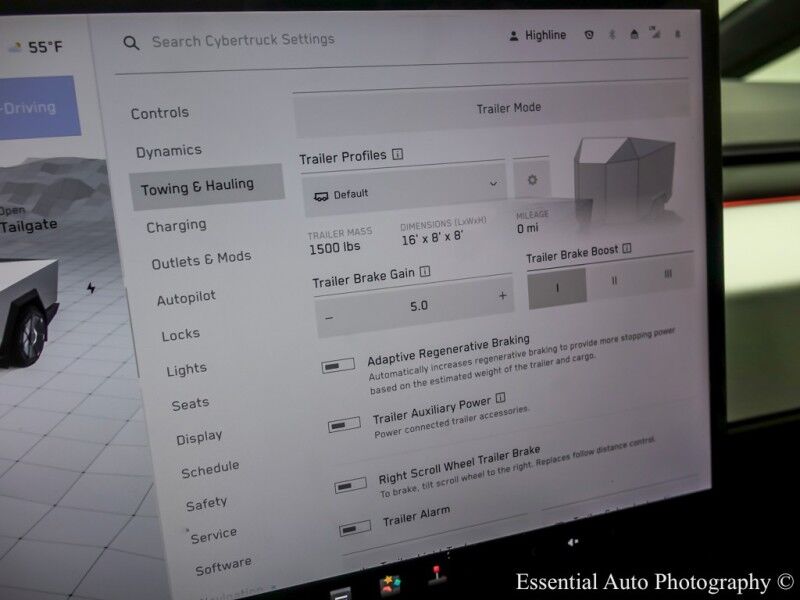Toggle Adaptive Regenerative Braking switch

pyautogui.click(x=339, y=366)
